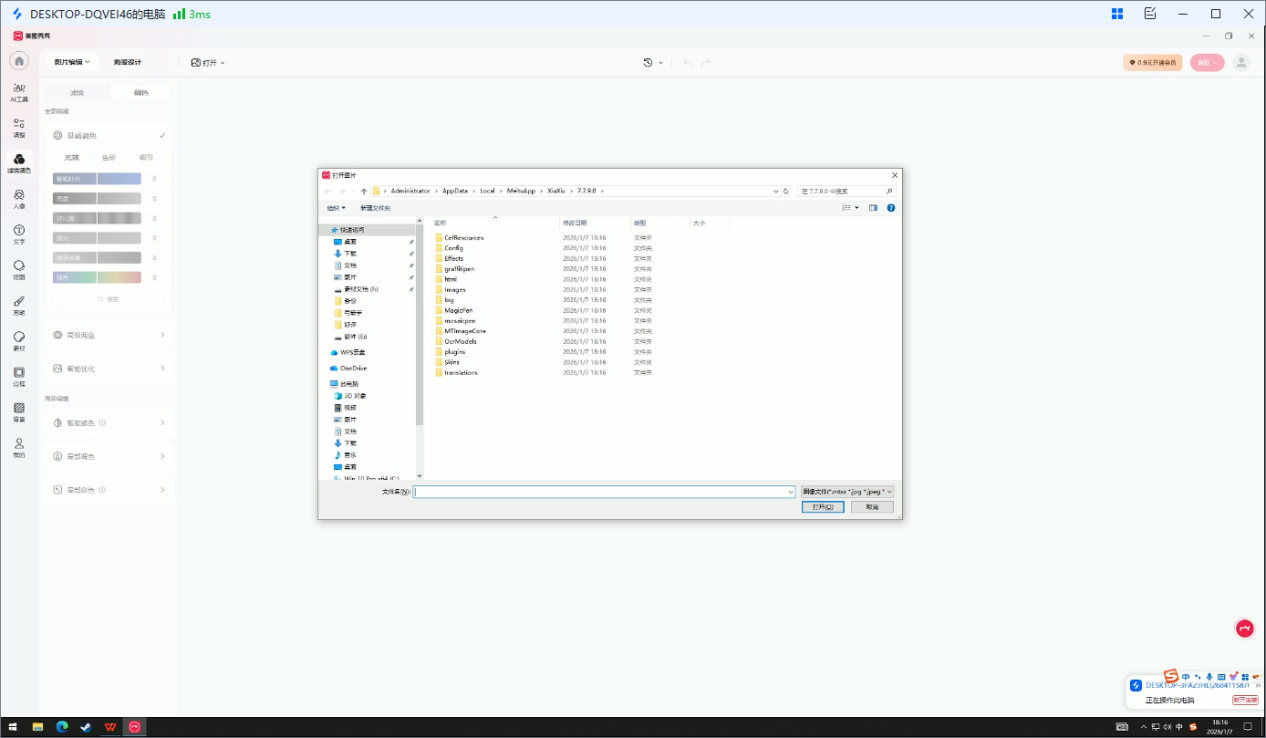Viewport: 1266px width, 738px height.
Task: Click the user avatar icon top right
Action: (1240, 62)
